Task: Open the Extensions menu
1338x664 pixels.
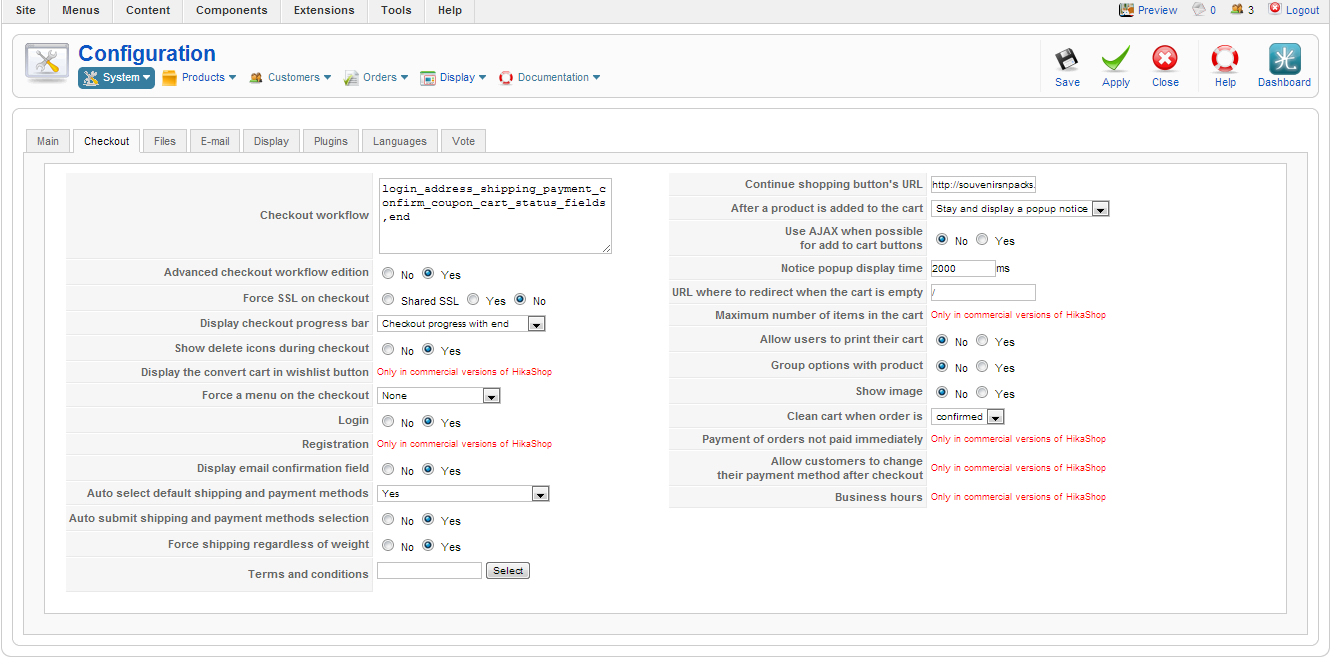Action: [324, 10]
